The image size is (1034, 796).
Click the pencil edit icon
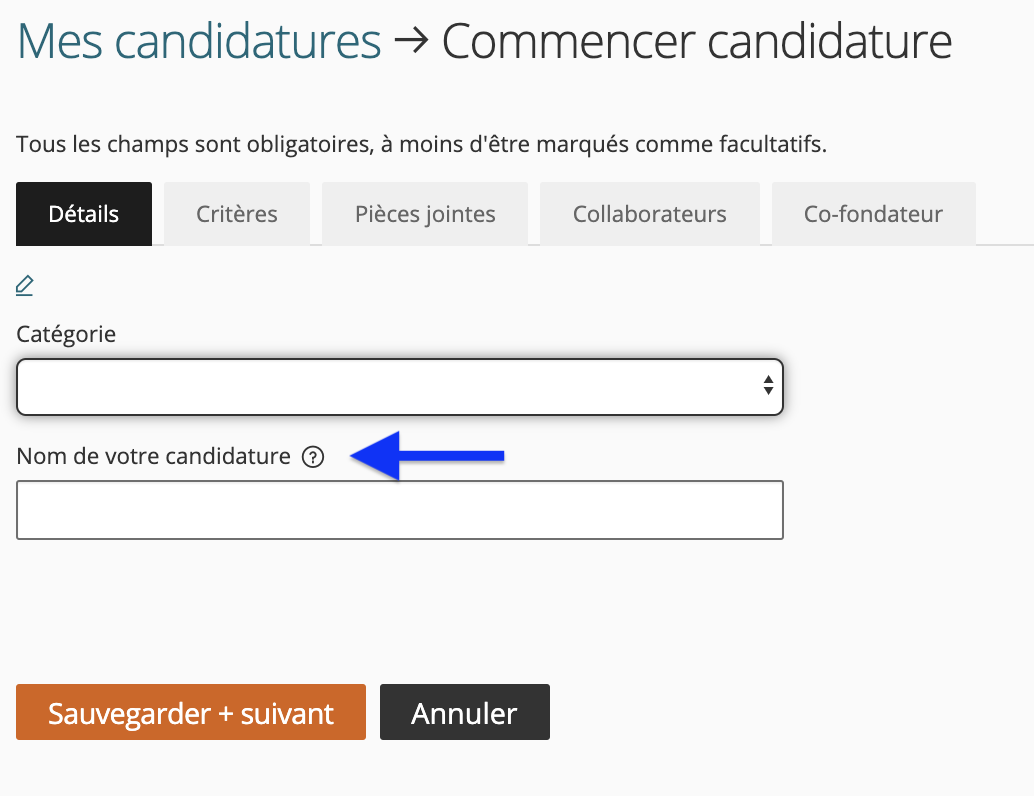(24, 286)
